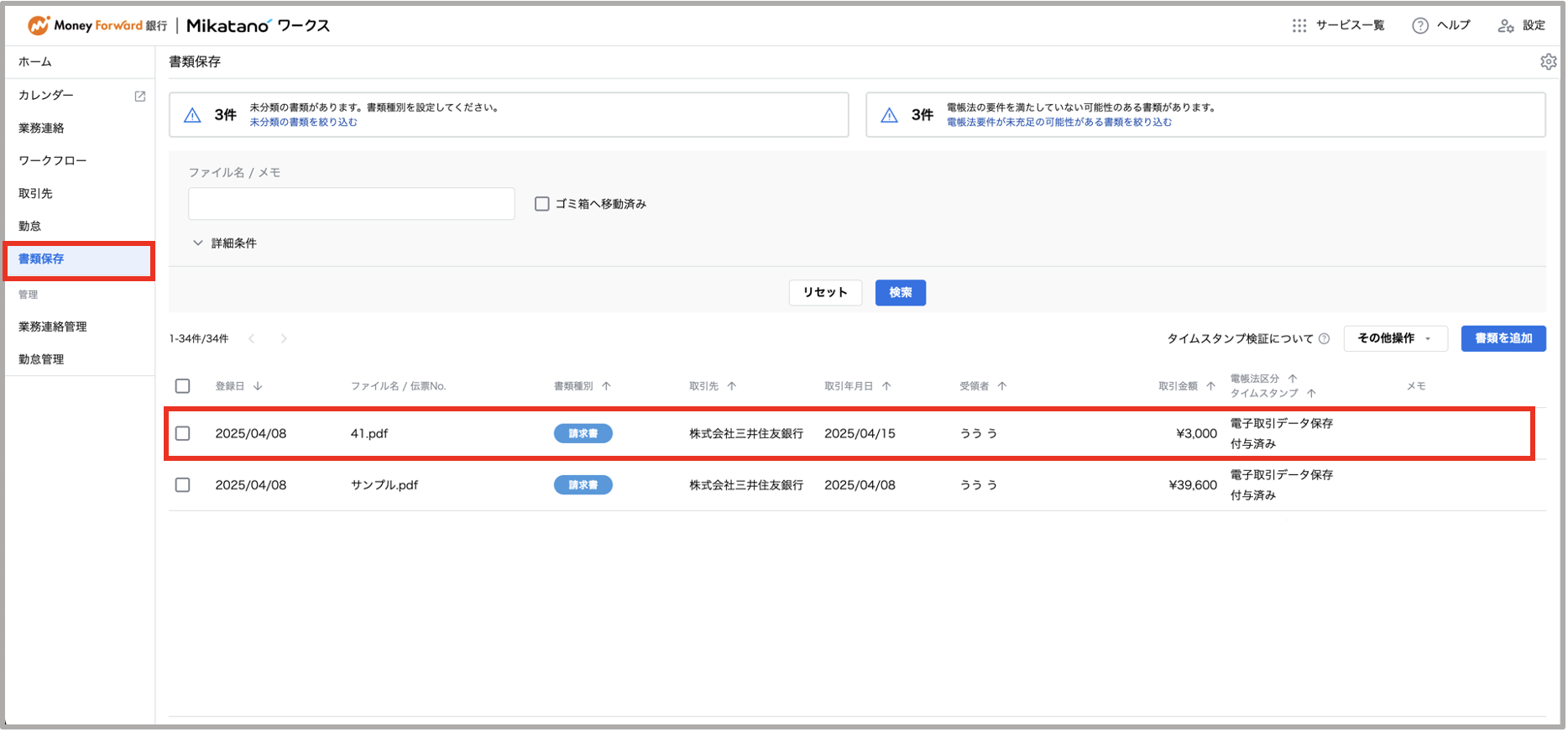Toggle ゴミ箱へ移動済み checkbox

(x=542, y=204)
